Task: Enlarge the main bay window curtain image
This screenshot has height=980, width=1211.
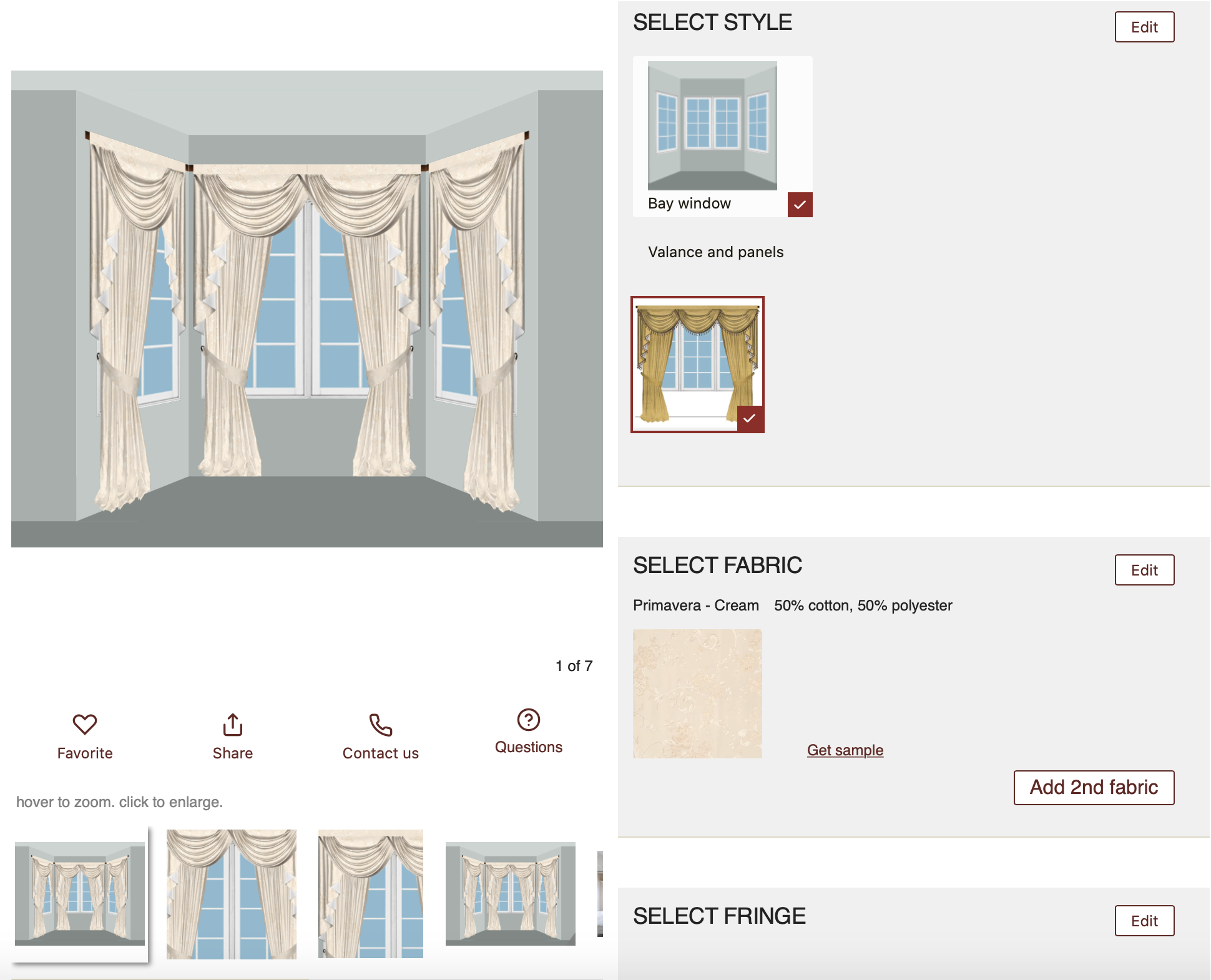Action: click(x=307, y=309)
